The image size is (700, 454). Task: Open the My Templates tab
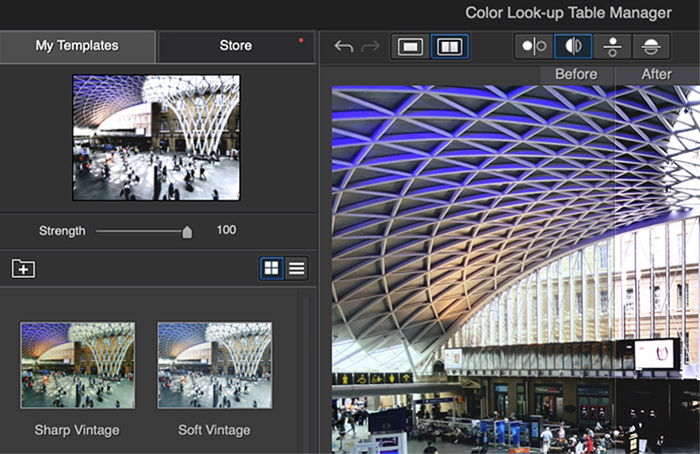click(77, 46)
